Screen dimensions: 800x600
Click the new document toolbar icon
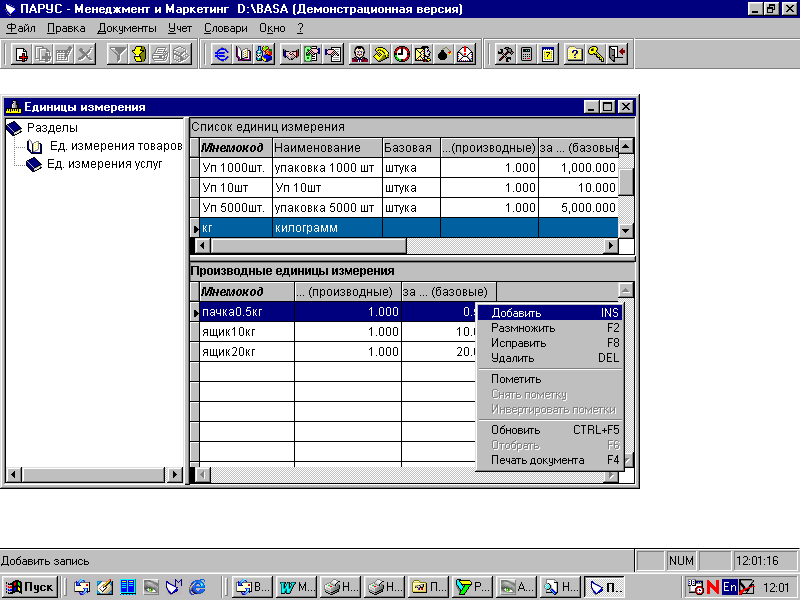point(20,55)
